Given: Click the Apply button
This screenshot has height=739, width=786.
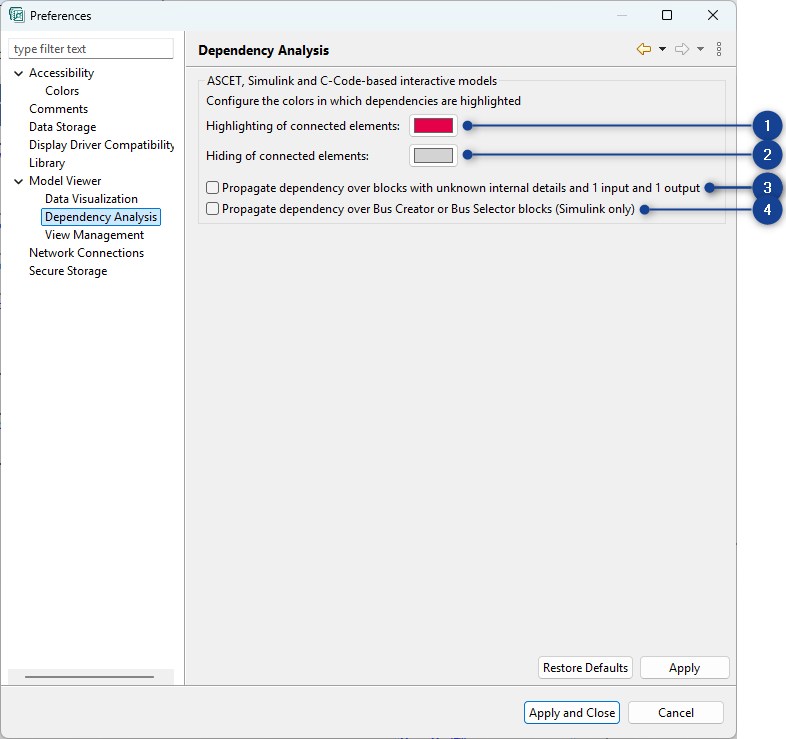Looking at the screenshot, I should coord(684,668).
